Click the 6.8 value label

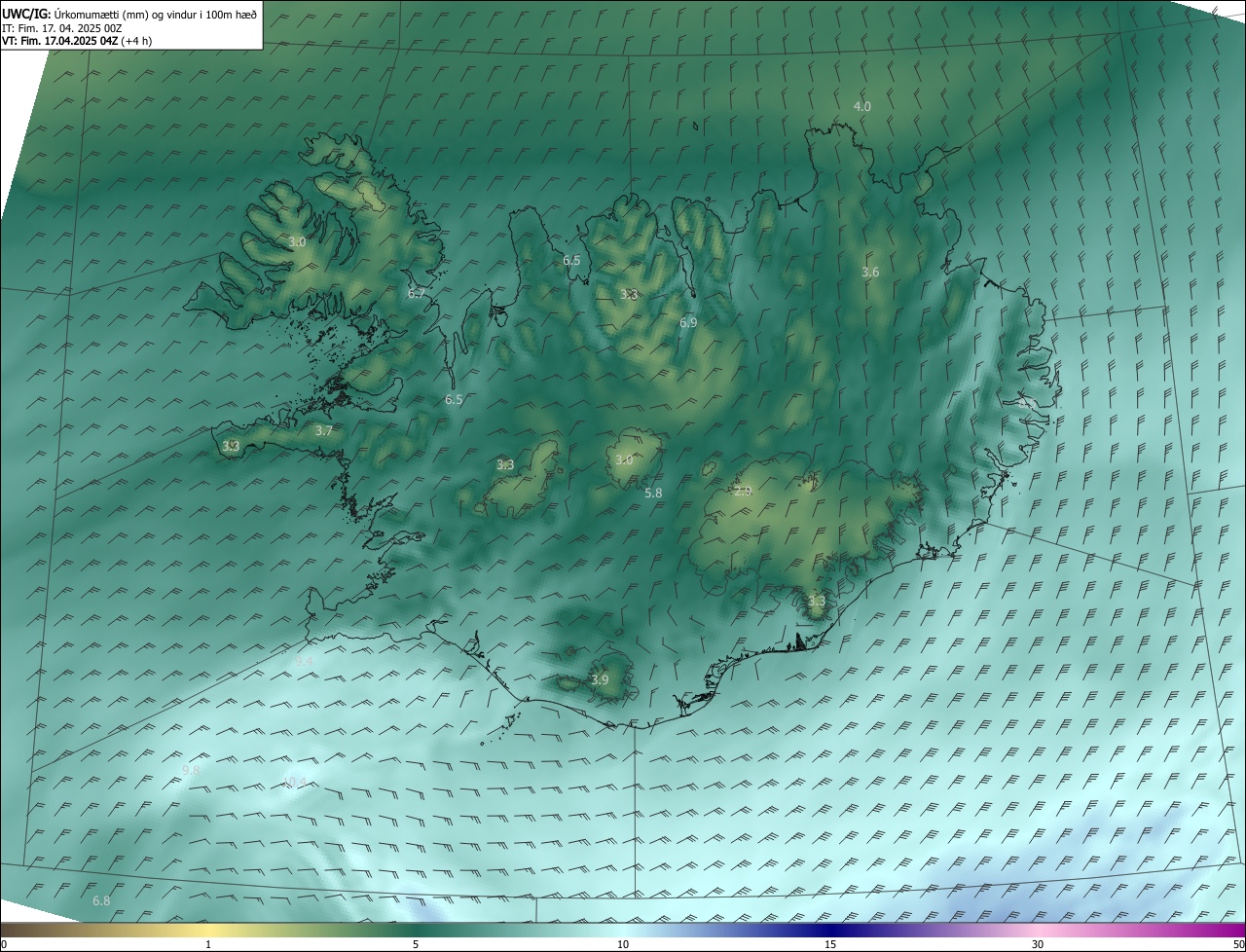point(101,901)
